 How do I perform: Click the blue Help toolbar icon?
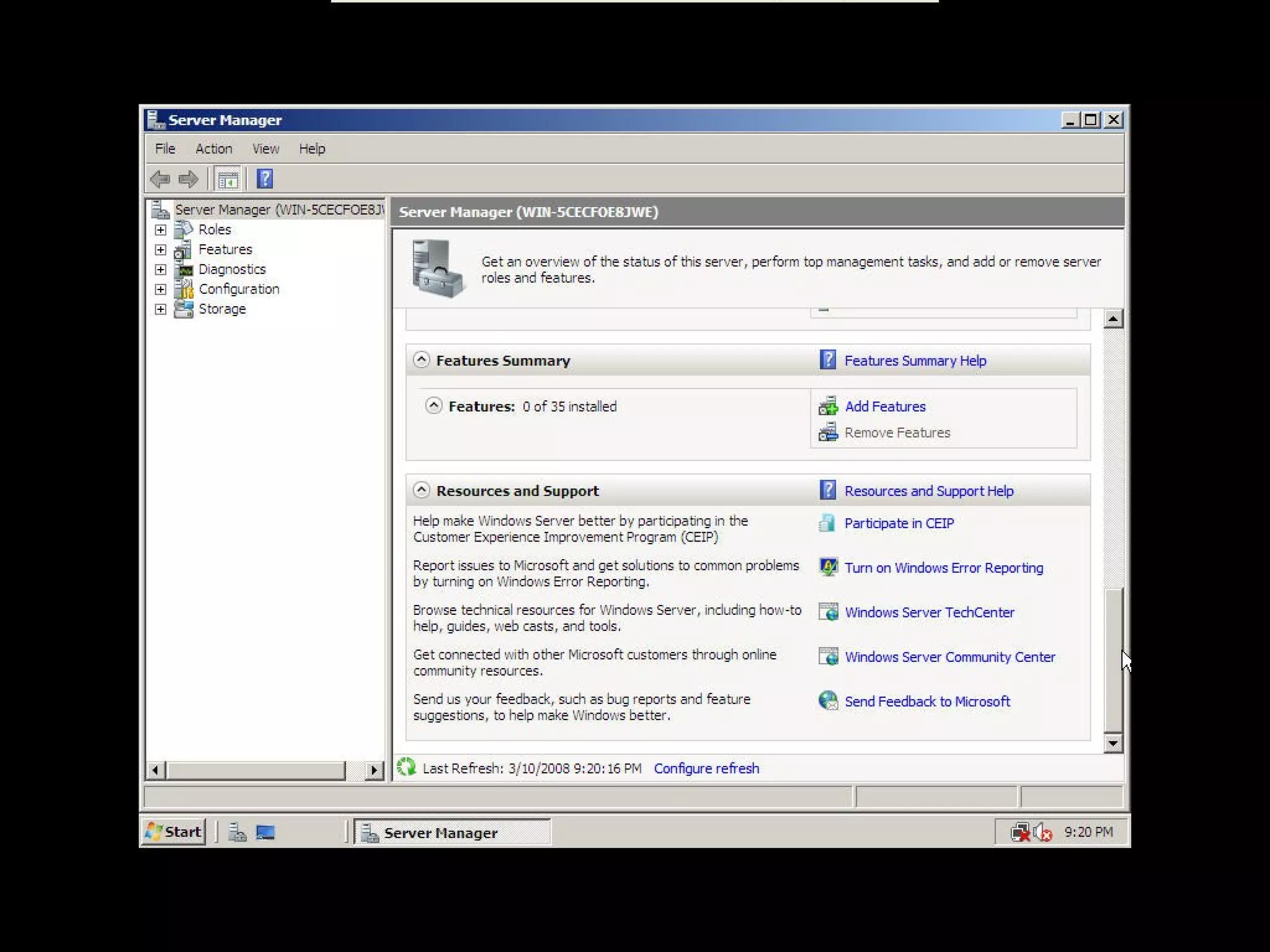coord(265,179)
